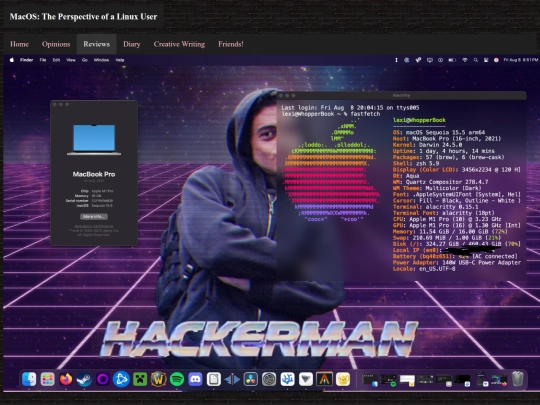This screenshot has width=540, height=405.
Task: Open Steam from the dock
Action: click(x=84, y=380)
